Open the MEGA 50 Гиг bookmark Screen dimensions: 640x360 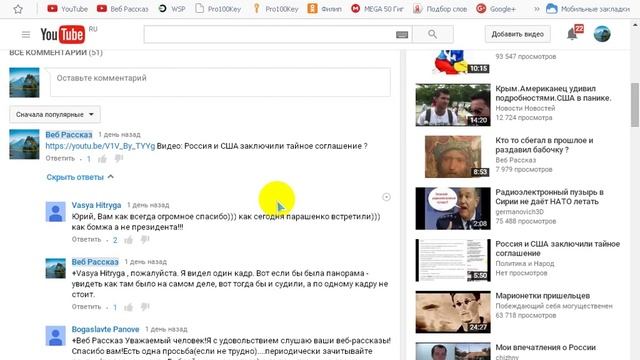coord(378,9)
